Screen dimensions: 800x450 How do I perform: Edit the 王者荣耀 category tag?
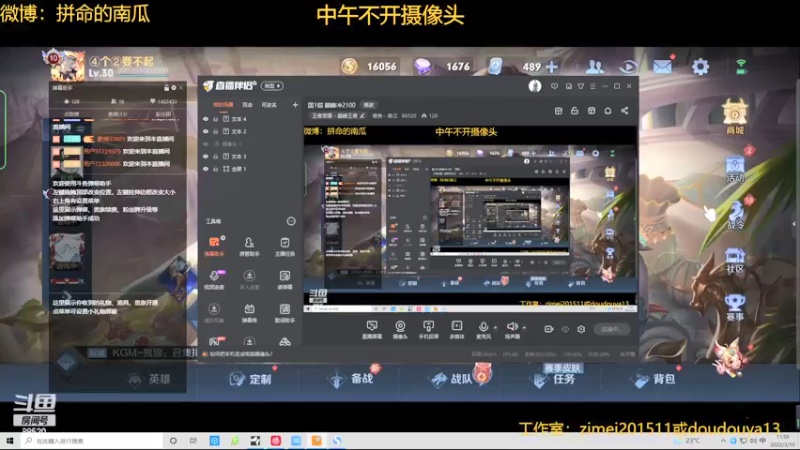(339, 116)
